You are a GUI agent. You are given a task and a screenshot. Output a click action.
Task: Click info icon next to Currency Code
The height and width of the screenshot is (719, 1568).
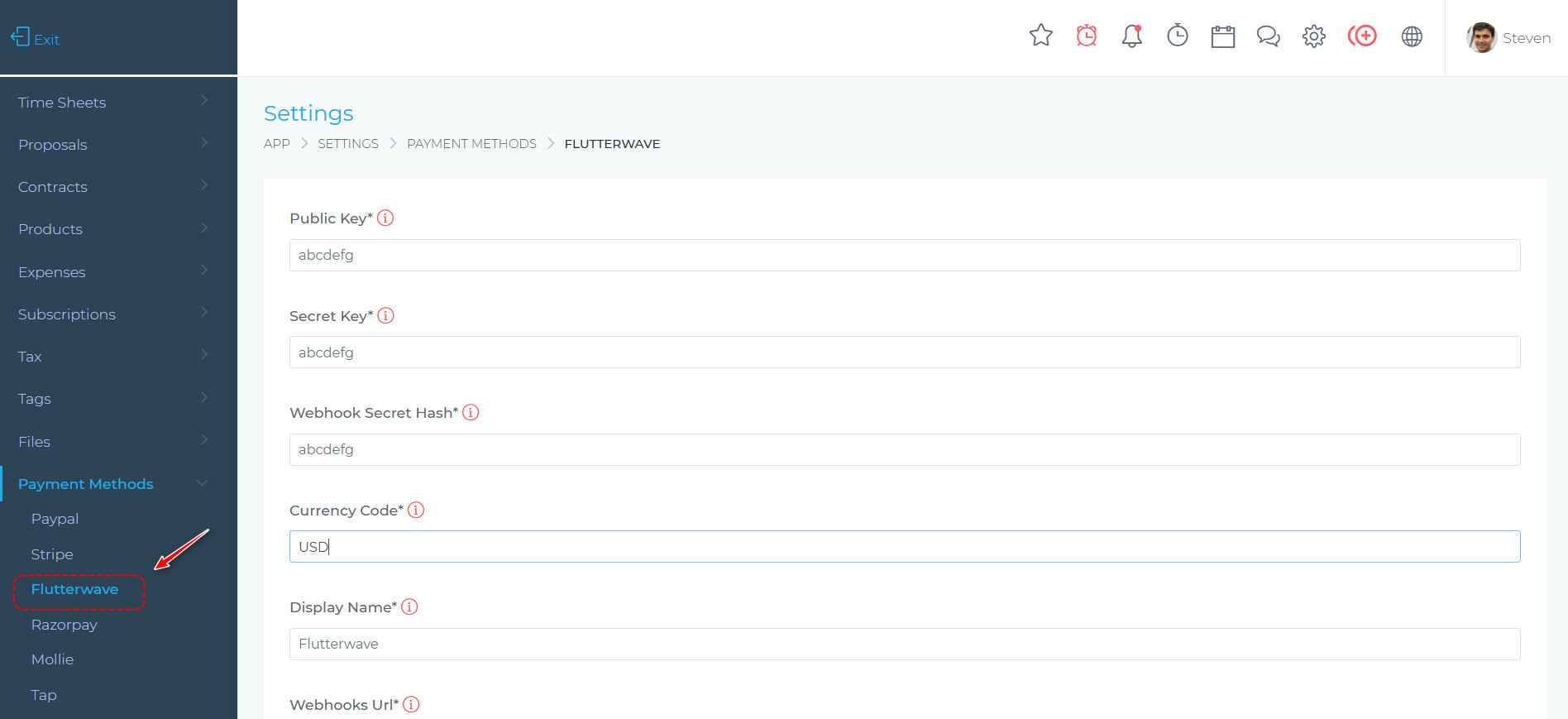pos(416,510)
